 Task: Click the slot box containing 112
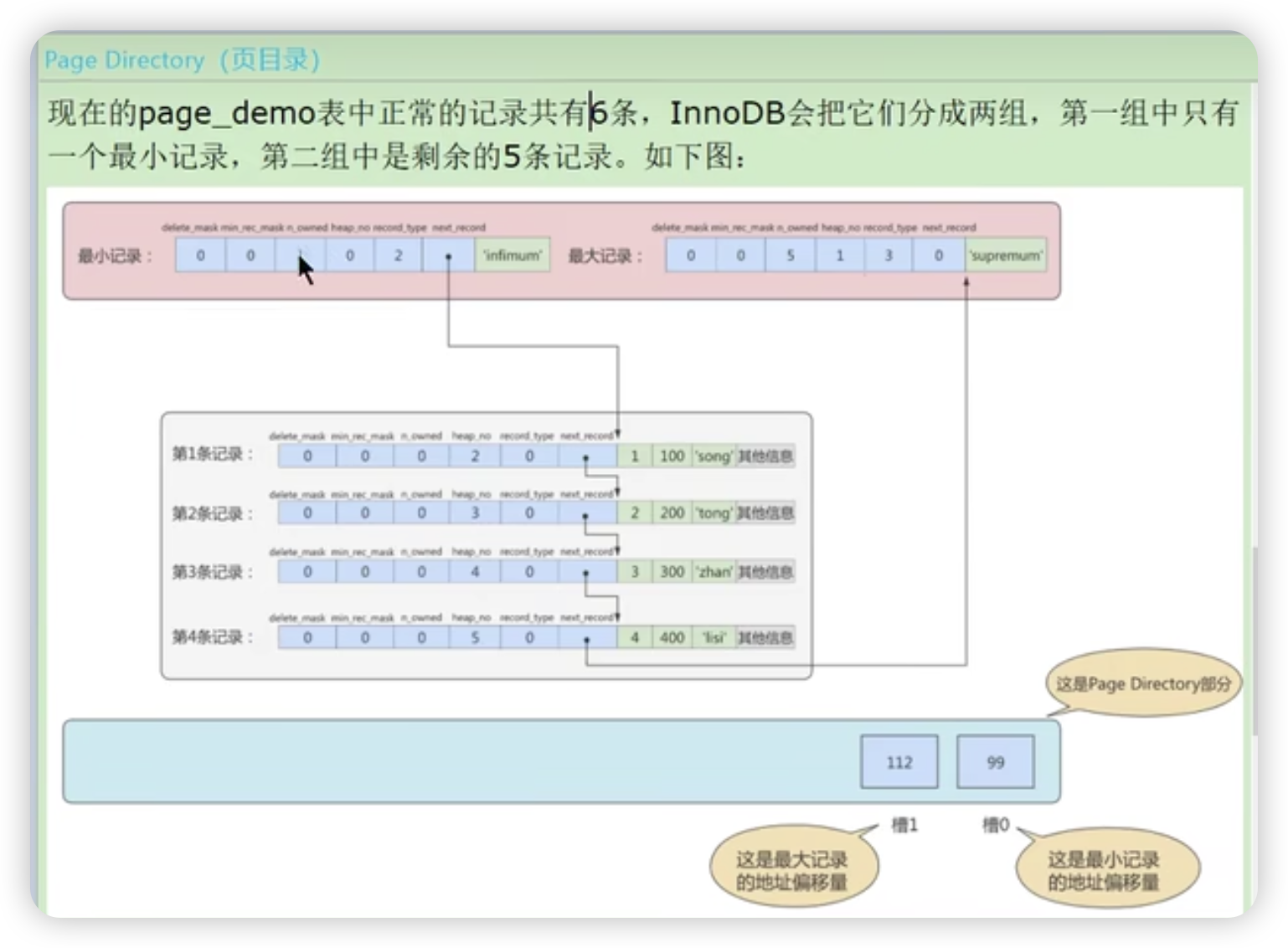899,762
